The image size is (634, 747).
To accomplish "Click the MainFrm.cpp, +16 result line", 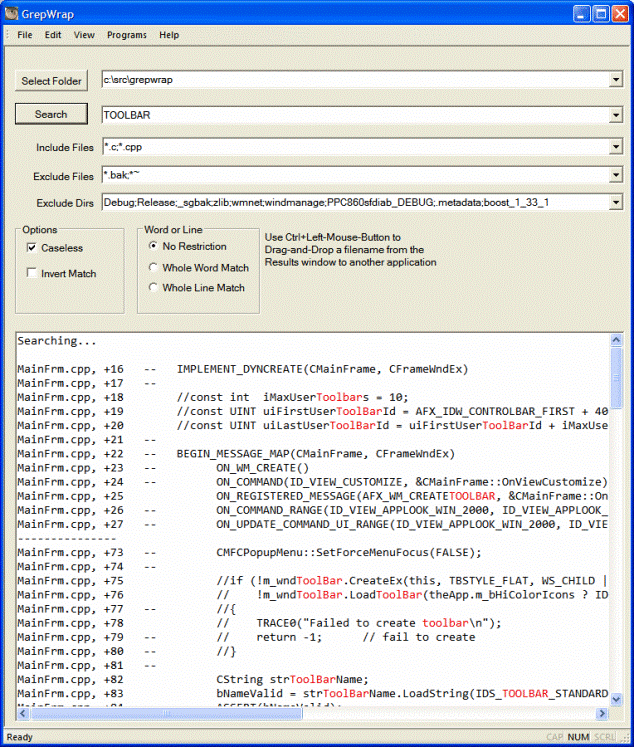I will tap(243, 369).
